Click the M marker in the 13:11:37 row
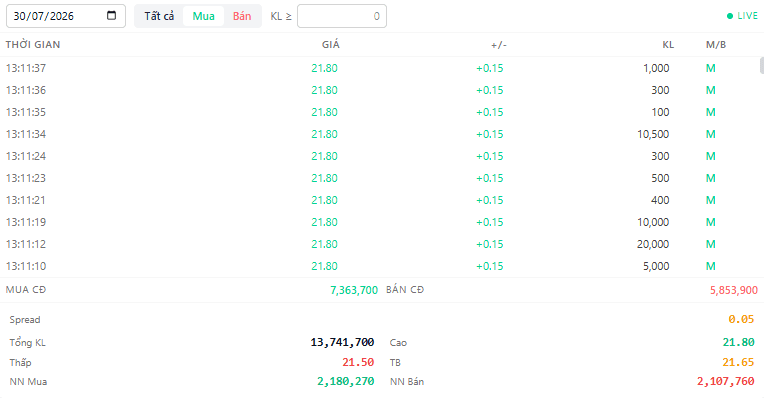764x398 pixels. 711,68
